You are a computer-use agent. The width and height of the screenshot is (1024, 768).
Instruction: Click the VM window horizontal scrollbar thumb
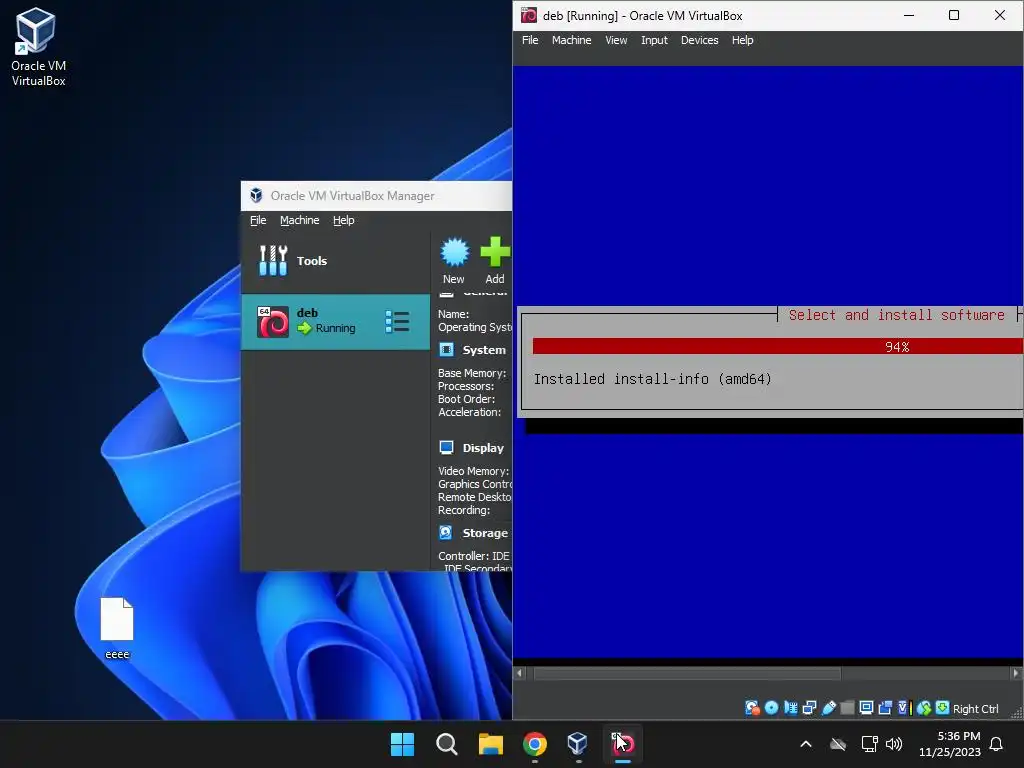pos(688,673)
